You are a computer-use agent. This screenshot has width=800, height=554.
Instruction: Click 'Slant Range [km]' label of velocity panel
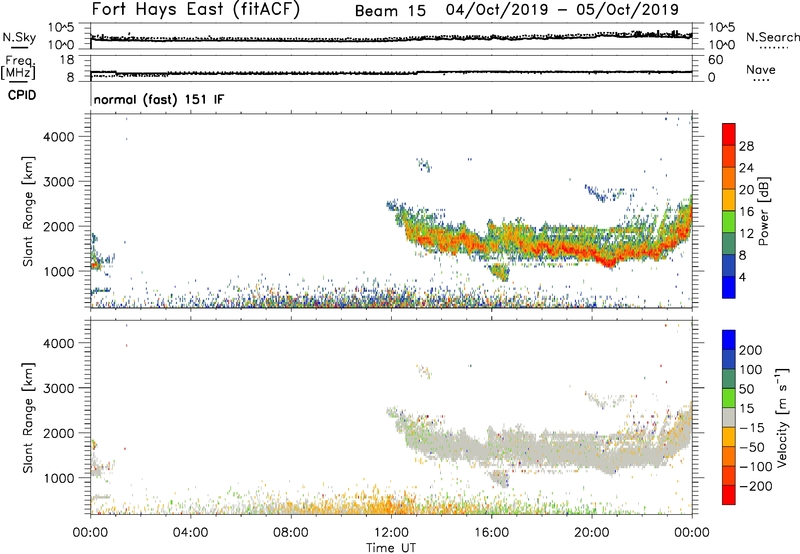tap(28, 418)
